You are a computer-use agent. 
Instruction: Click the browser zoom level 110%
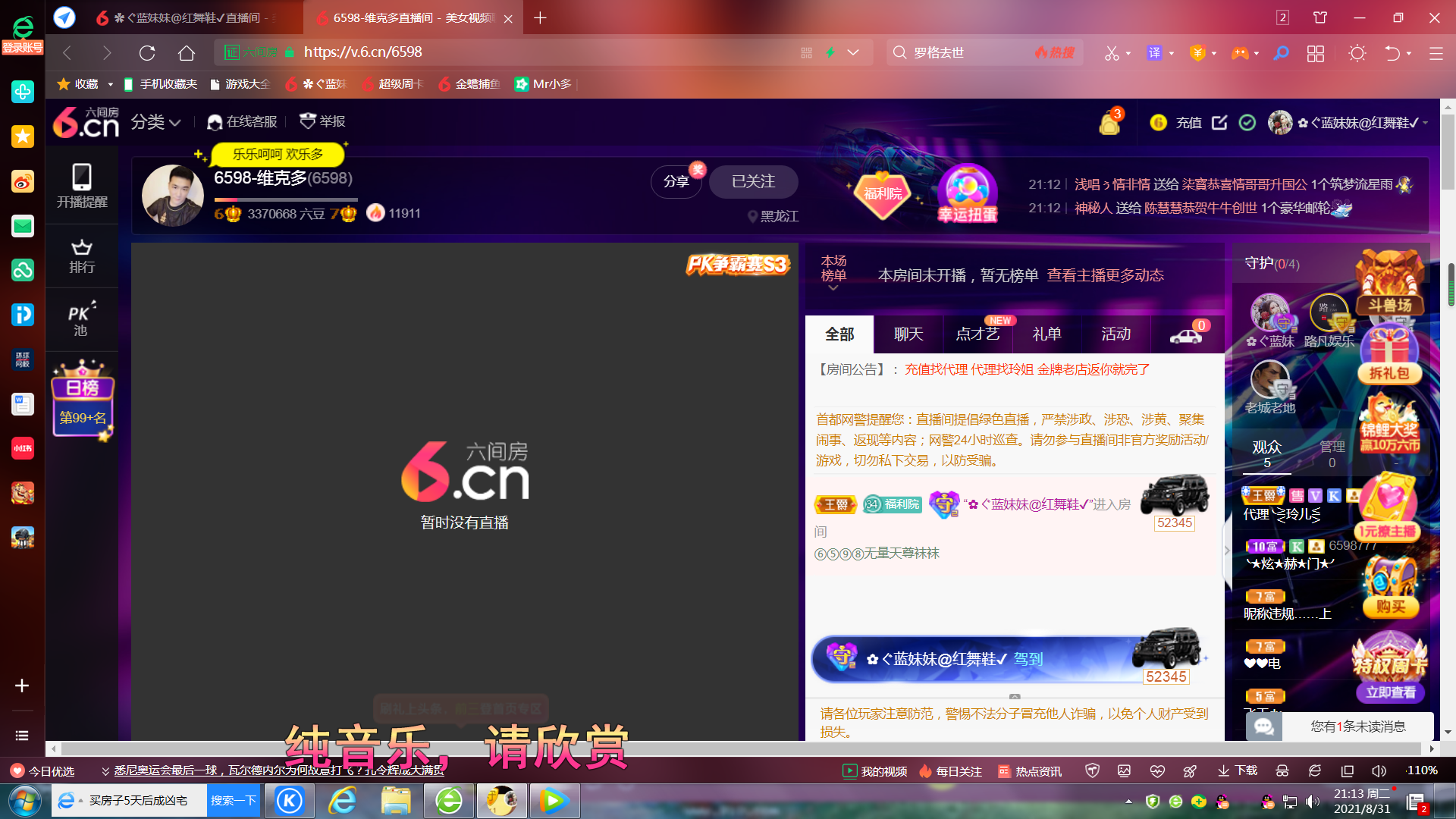pos(1422,770)
